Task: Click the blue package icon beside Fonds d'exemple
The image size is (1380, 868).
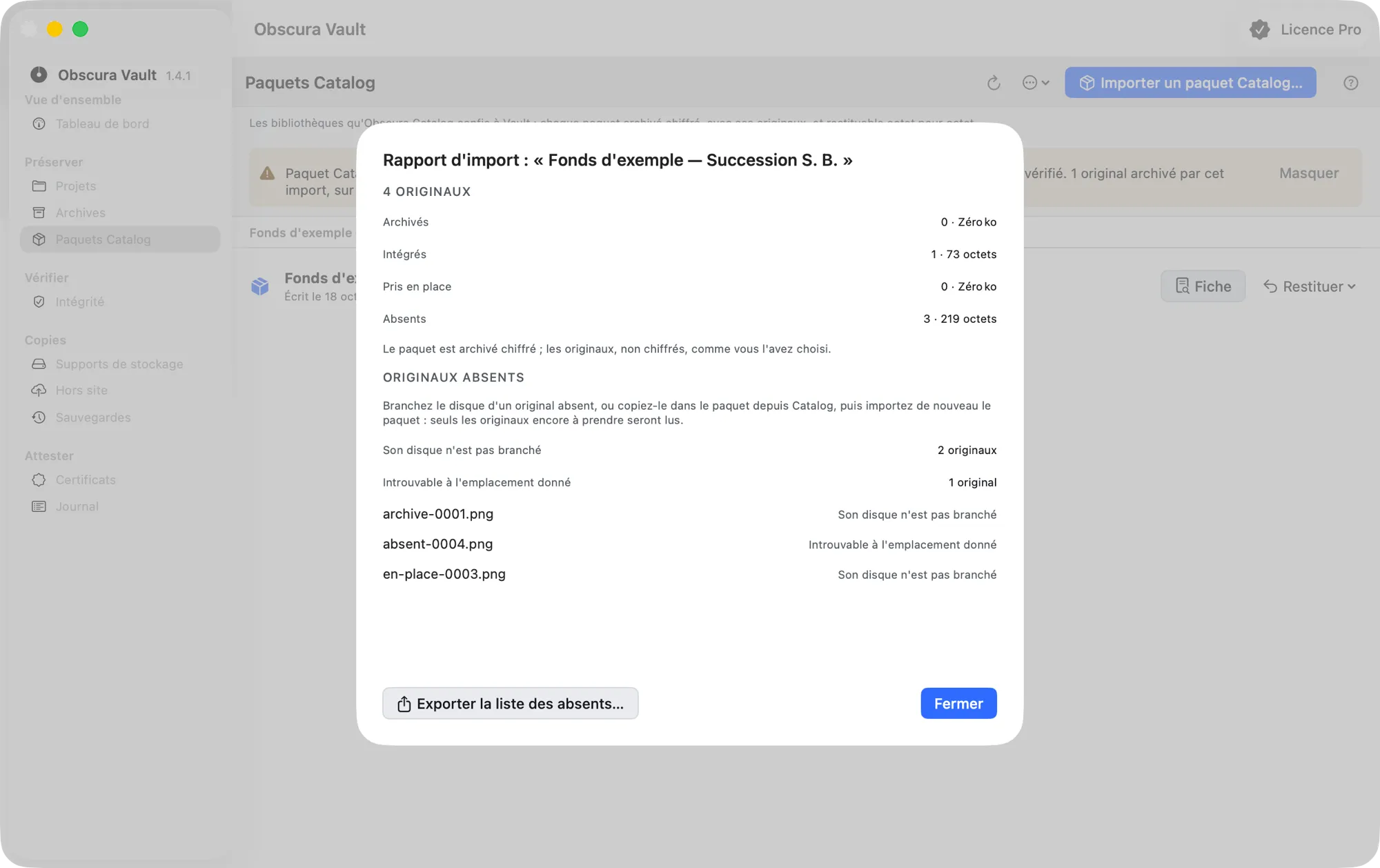Action: click(260, 286)
